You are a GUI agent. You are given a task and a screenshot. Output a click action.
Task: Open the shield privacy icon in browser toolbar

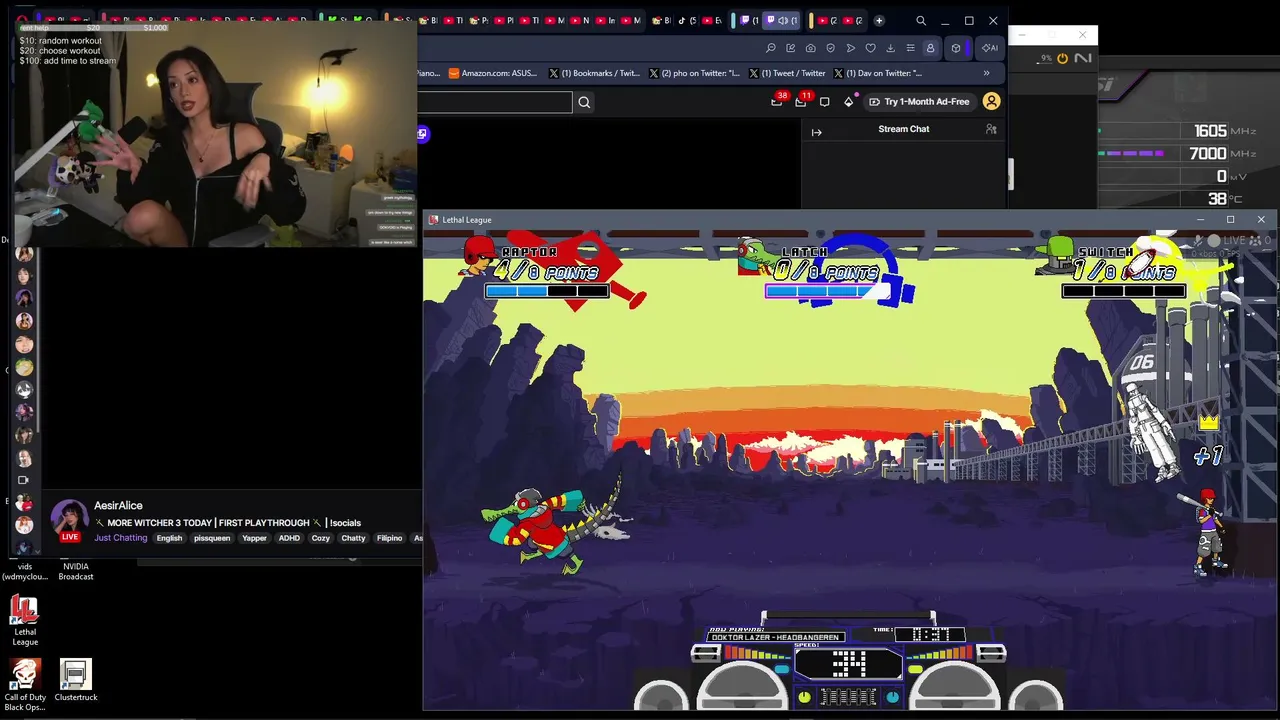pos(831,48)
